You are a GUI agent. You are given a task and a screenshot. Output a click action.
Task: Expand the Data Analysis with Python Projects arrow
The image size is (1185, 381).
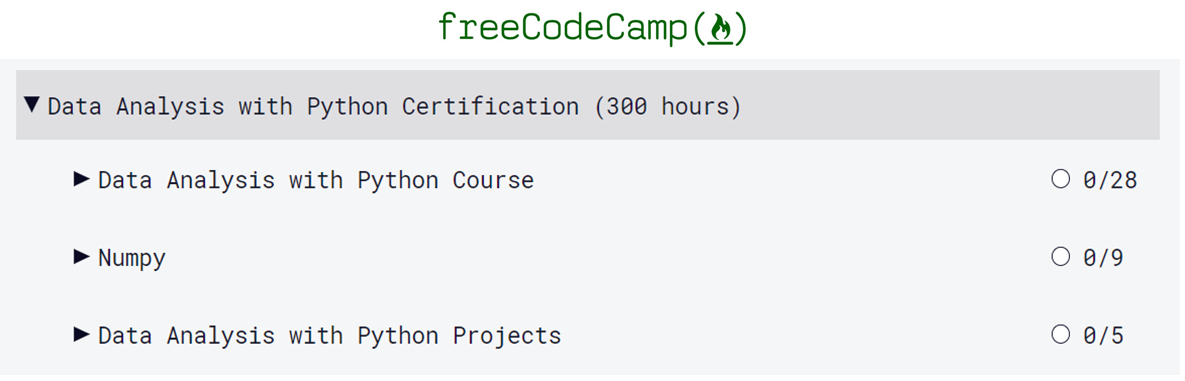coord(82,334)
